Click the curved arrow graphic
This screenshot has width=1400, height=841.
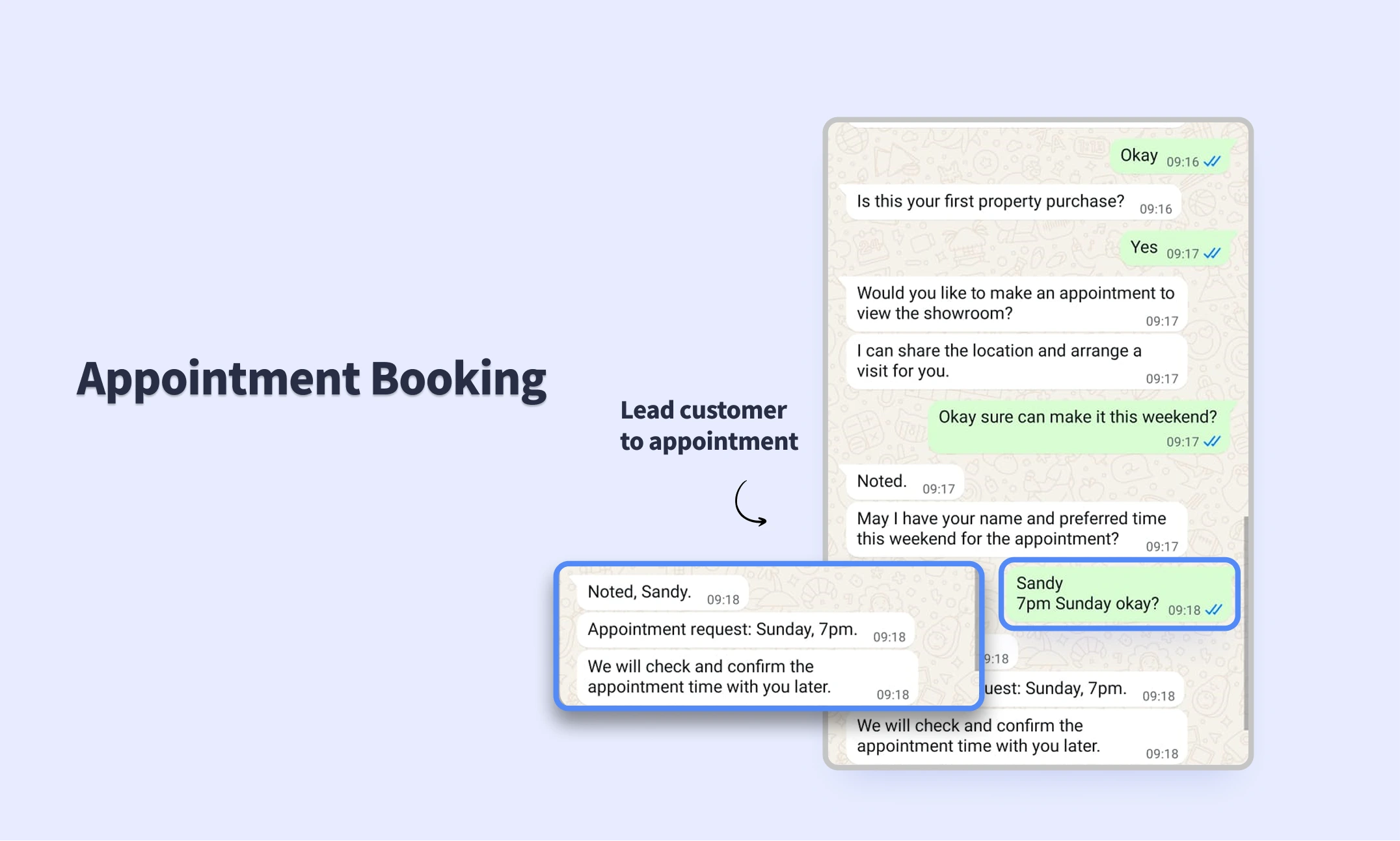[749, 503]
